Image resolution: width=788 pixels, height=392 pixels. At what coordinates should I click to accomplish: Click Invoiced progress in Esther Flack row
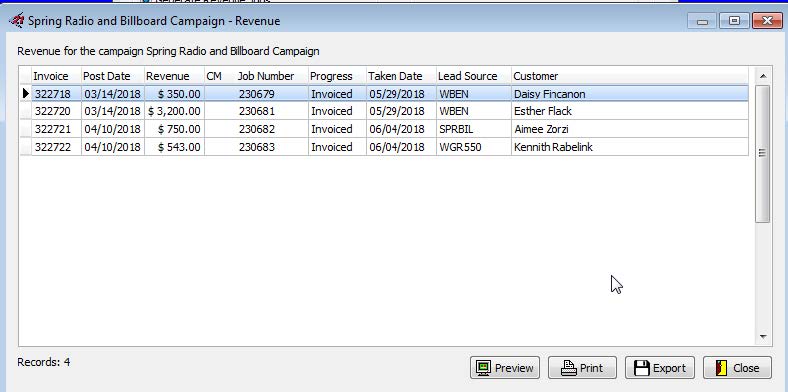(x=337, y=111)
